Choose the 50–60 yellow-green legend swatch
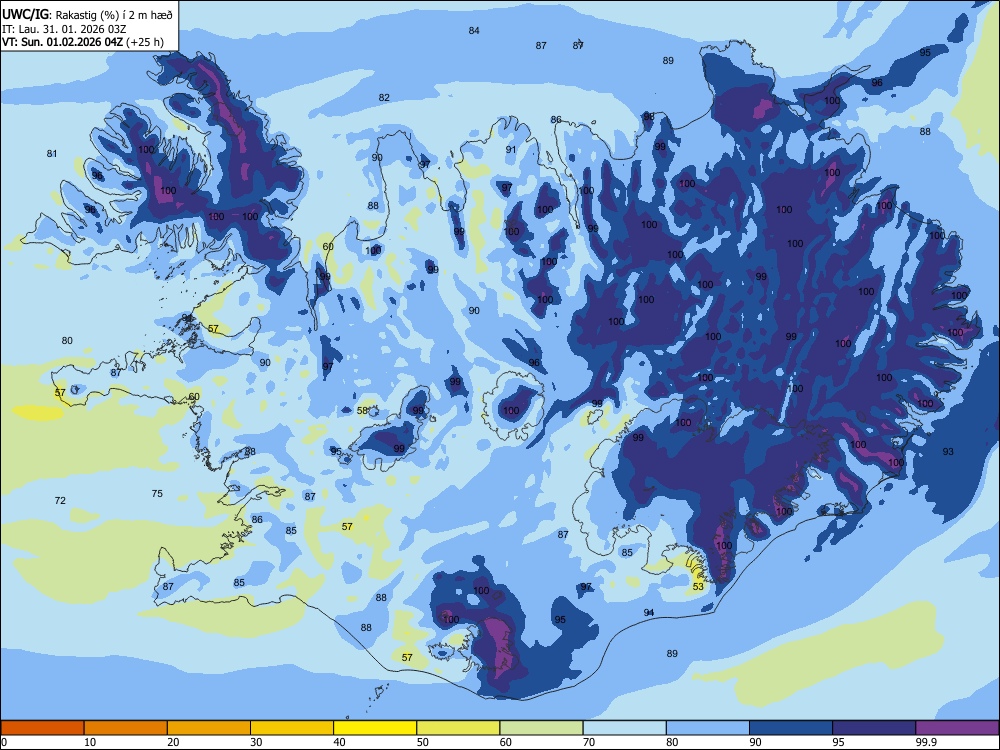 [458, 728]
